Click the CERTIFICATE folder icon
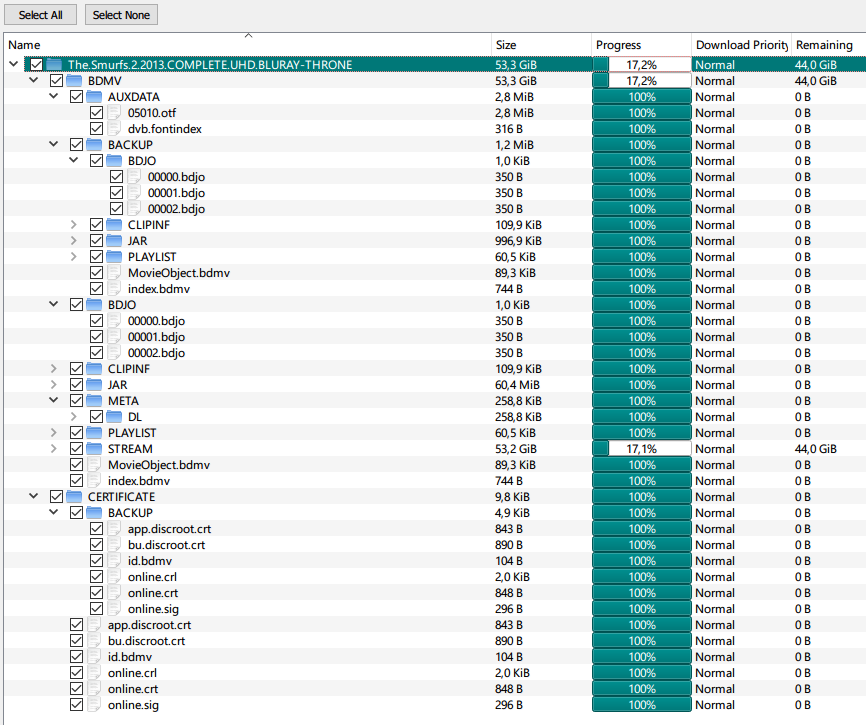The image size is (866, 725). [x=73, y=497]
